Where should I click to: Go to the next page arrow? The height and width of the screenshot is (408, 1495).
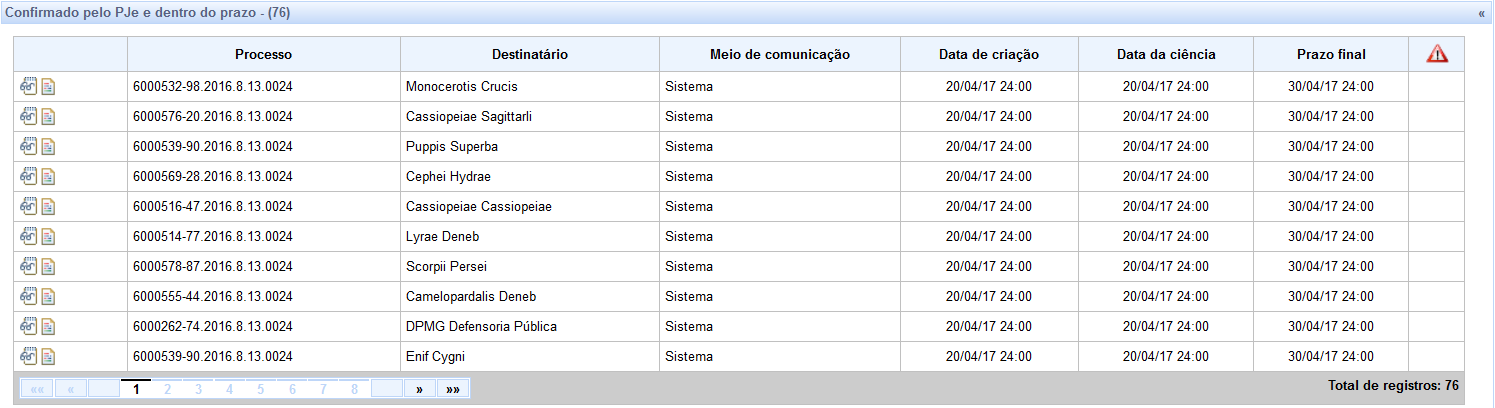pos(419,389)
